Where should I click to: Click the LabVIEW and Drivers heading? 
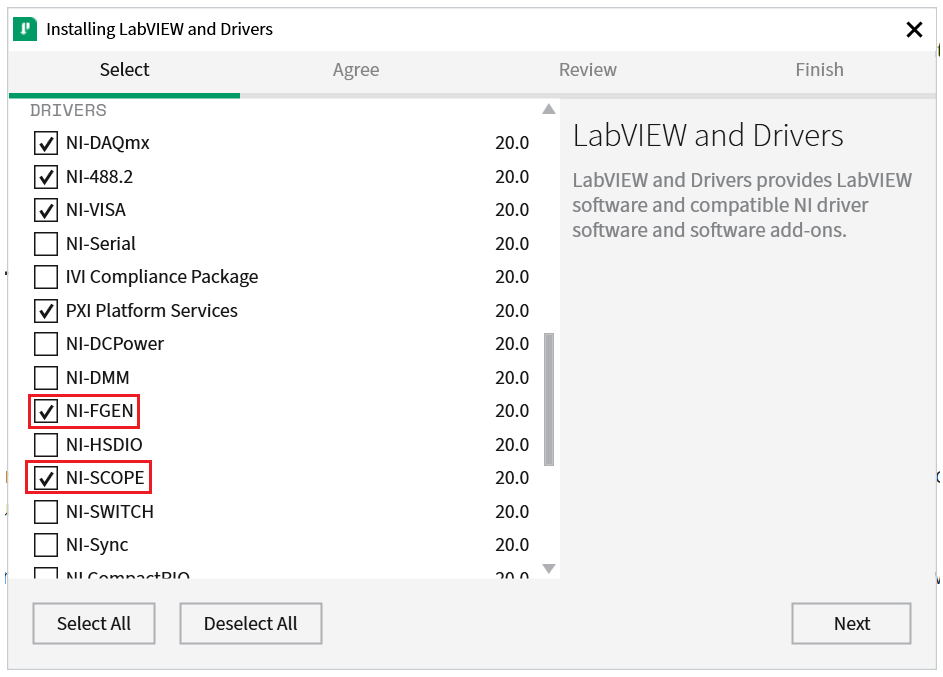tap(708, 135)
